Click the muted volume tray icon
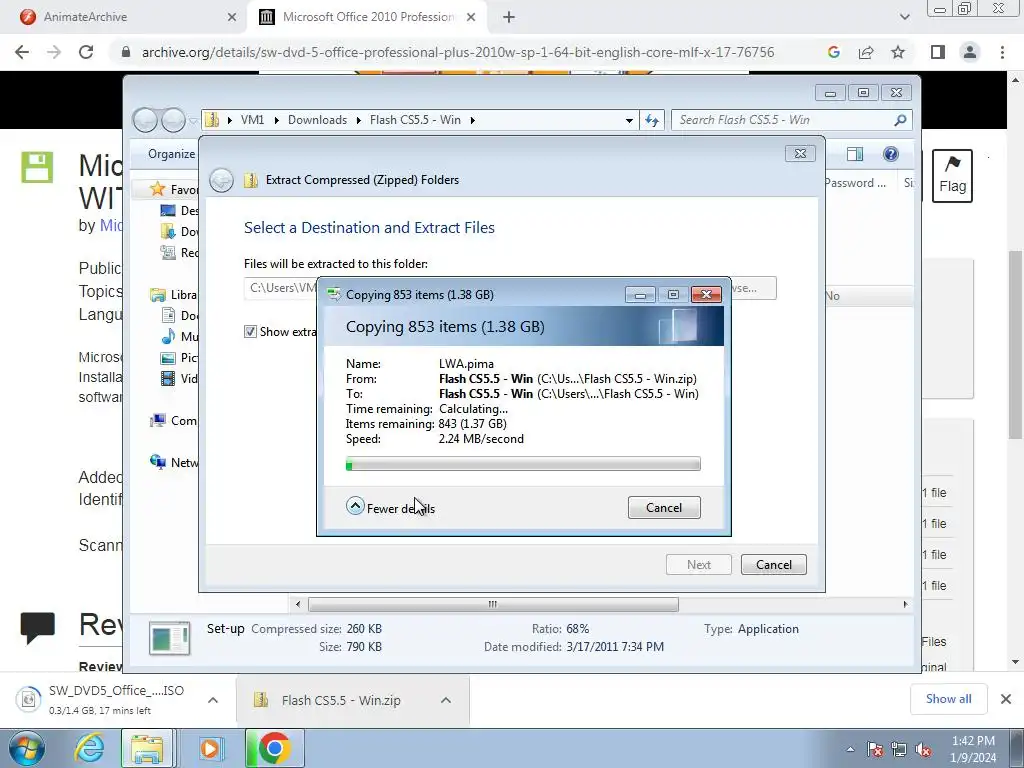This screenshot has width=1024, height=768. click(923, 749)
